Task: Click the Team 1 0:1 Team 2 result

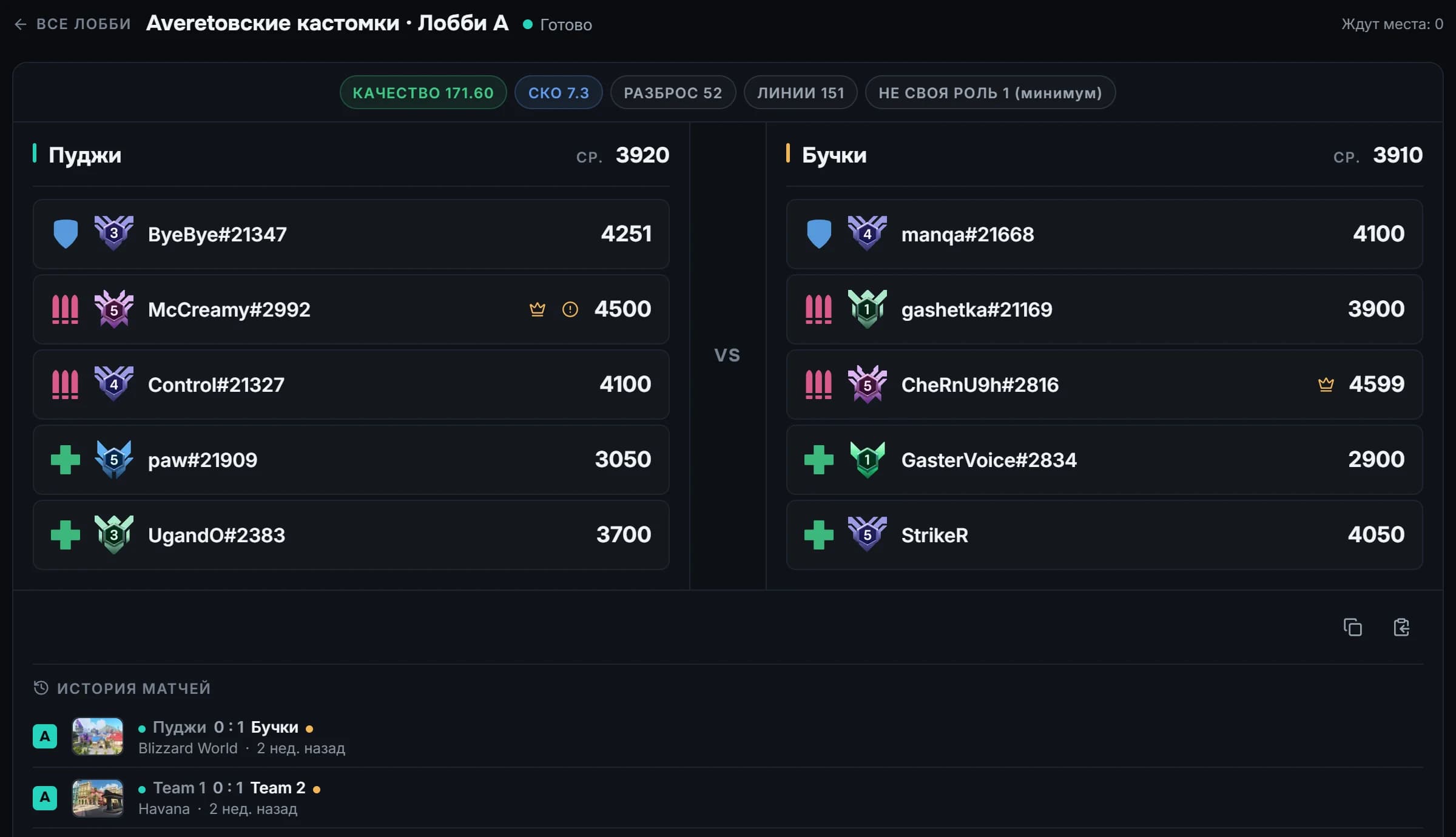Action: pyautogui.click(x=229, y=788)
